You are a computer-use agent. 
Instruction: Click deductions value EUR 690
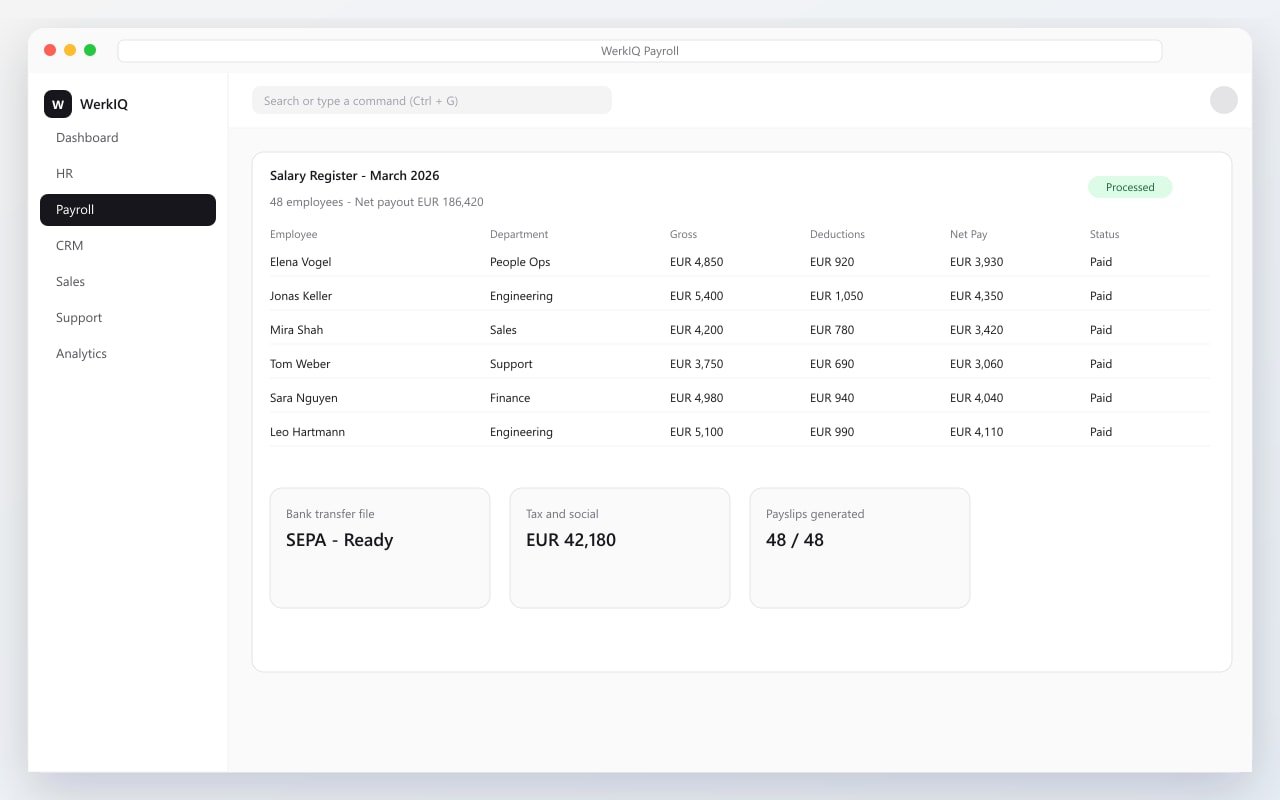pyautogui.click(x=832, y=364)
